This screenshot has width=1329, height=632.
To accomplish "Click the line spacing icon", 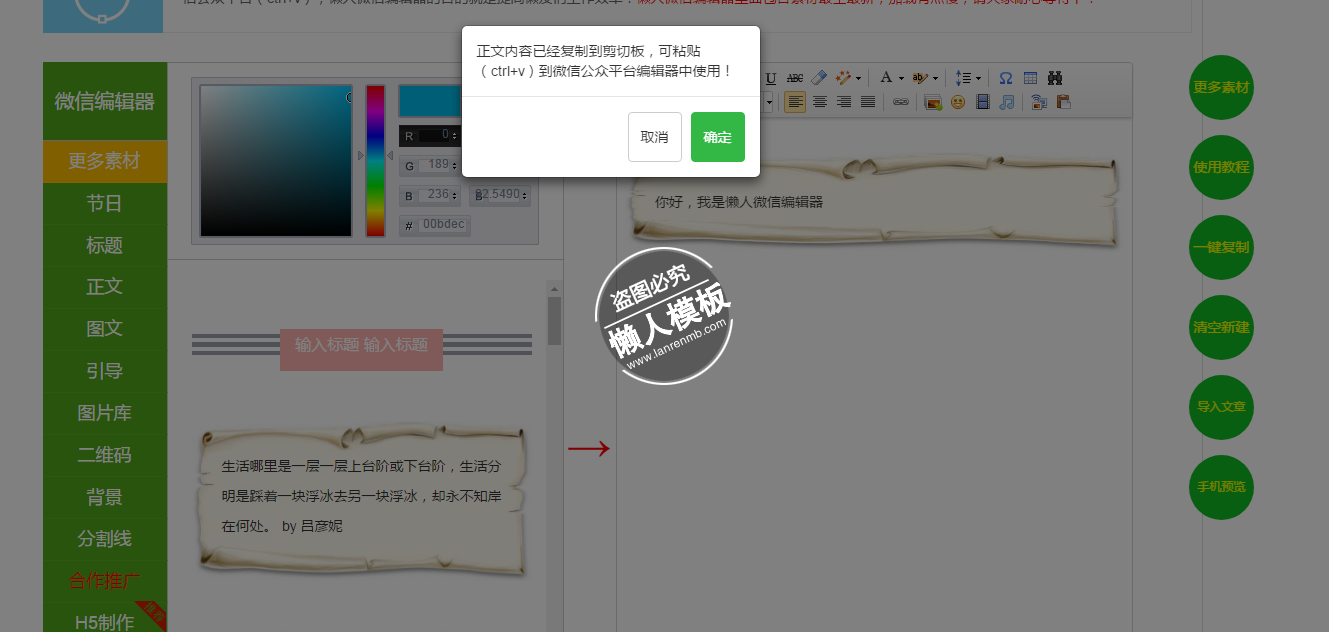I will coord(963,78).
